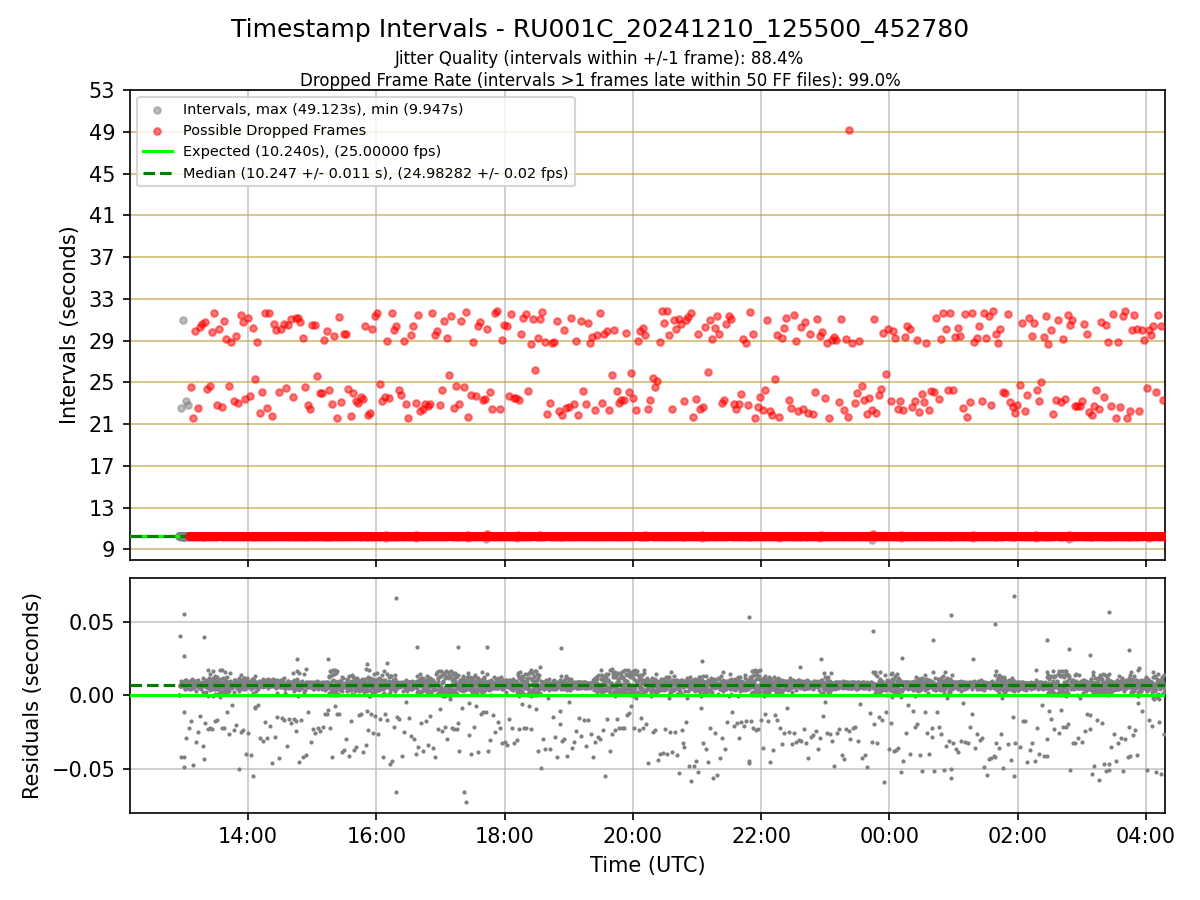Screen dimensions: 1200x900
Task: Click the 'Expected (10.240s), (25.00000 fps)' legend entry
Action: pyautogui.click(x=312, y=151)
